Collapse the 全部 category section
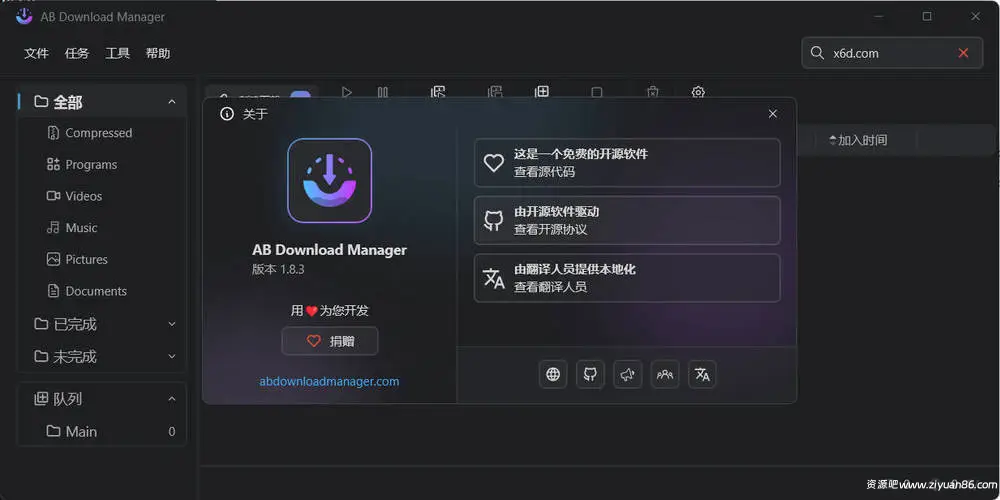This screenshot has height=500, width=1000. tap(172, 102)
